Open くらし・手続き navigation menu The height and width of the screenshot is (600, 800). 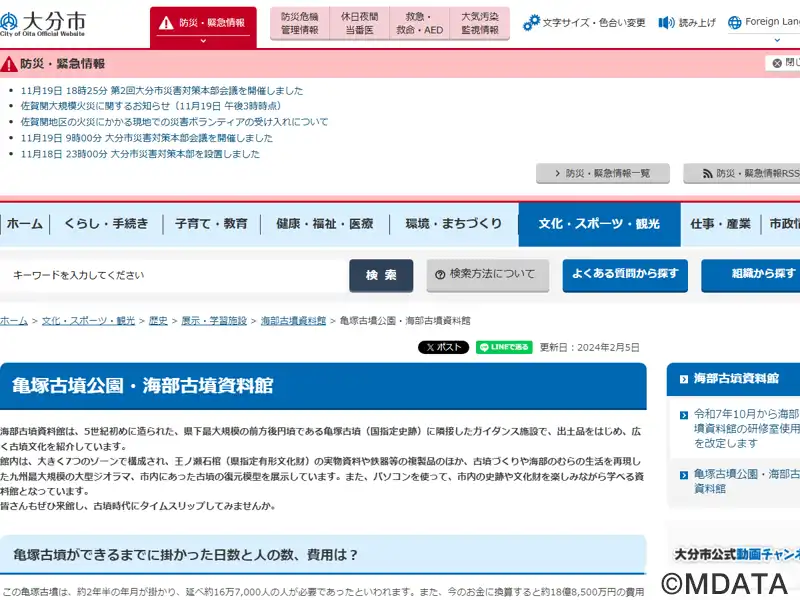pyautogui.click(x=106, y=224)
